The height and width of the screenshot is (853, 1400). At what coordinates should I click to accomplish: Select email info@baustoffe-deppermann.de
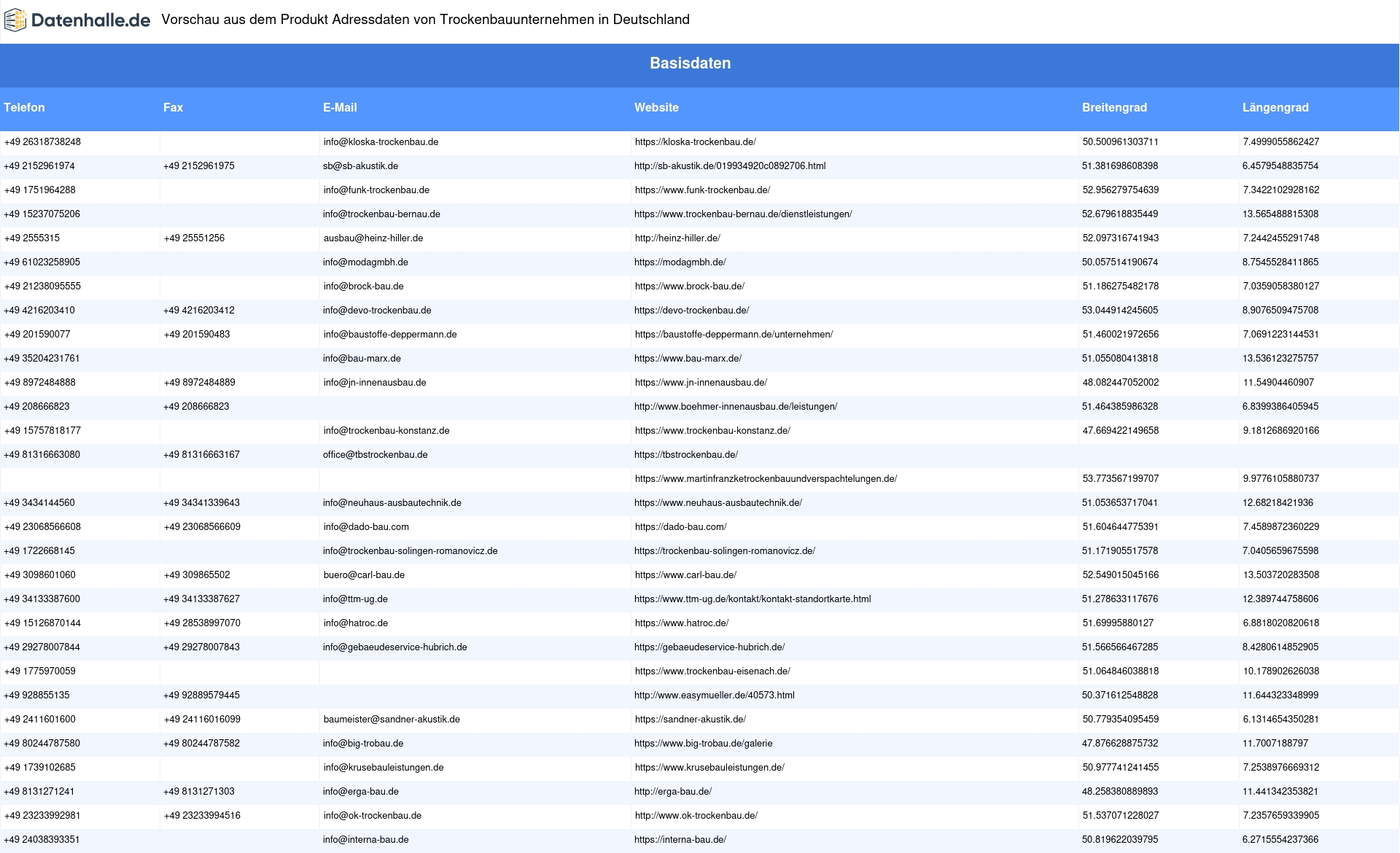pos(390,335)
